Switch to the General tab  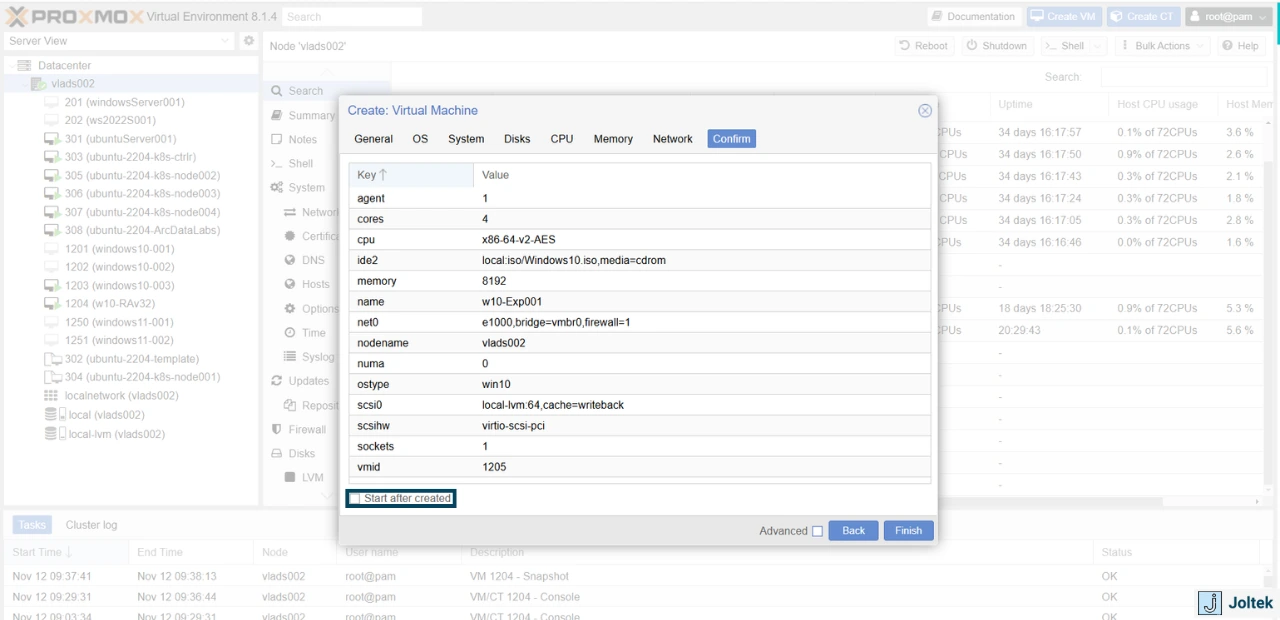pos(373,139)
